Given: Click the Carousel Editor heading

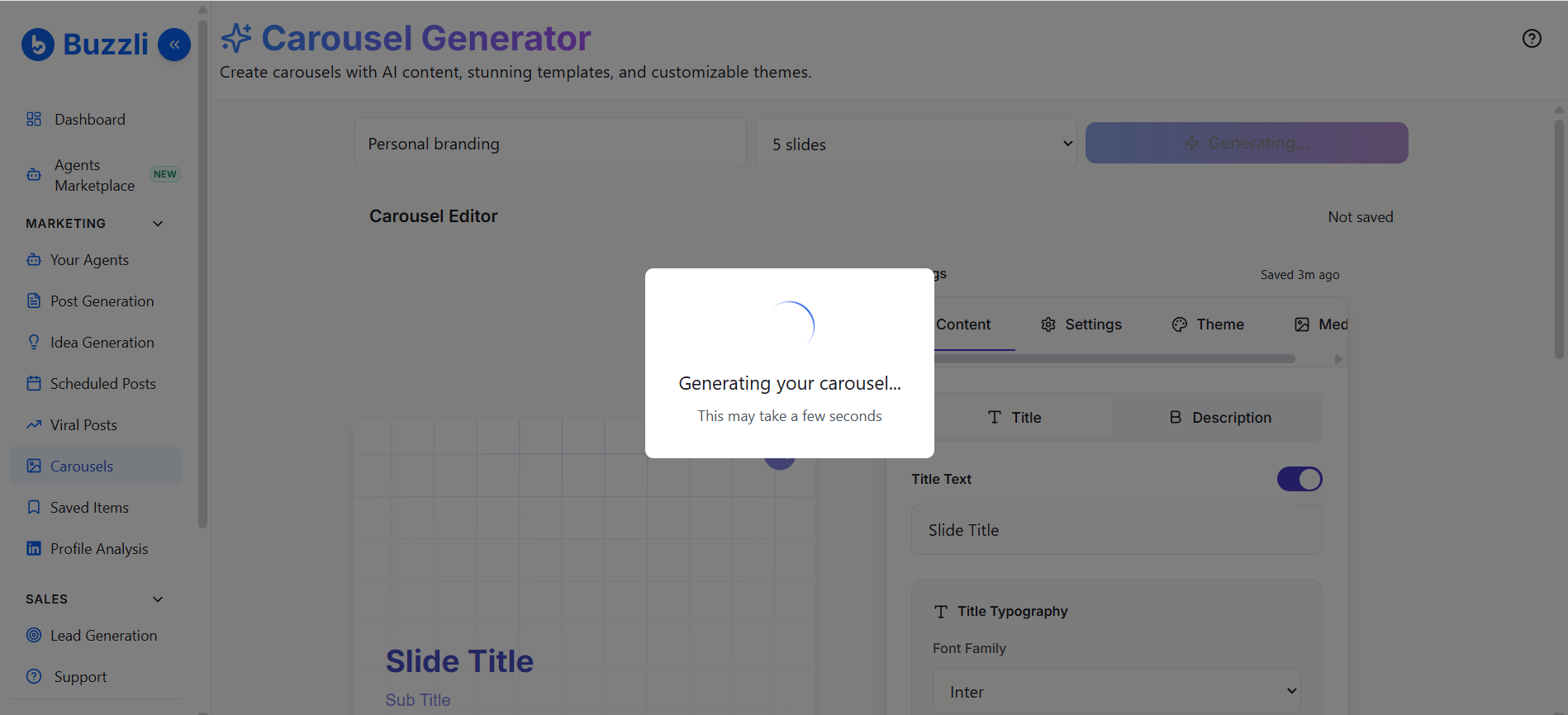Looking at the screenshot, I should 434,216.
